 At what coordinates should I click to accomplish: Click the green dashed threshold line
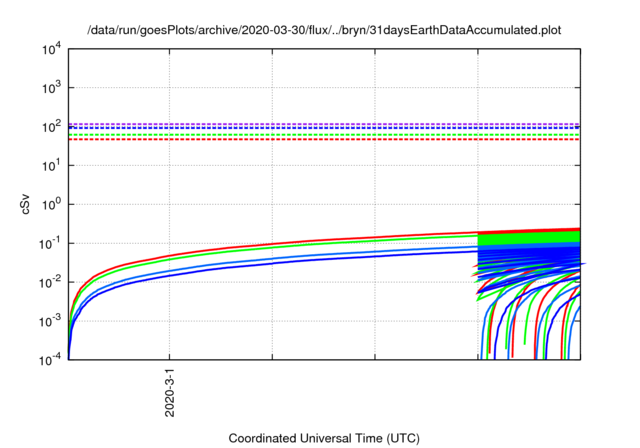pyautogui.click(x=324, y=135)
